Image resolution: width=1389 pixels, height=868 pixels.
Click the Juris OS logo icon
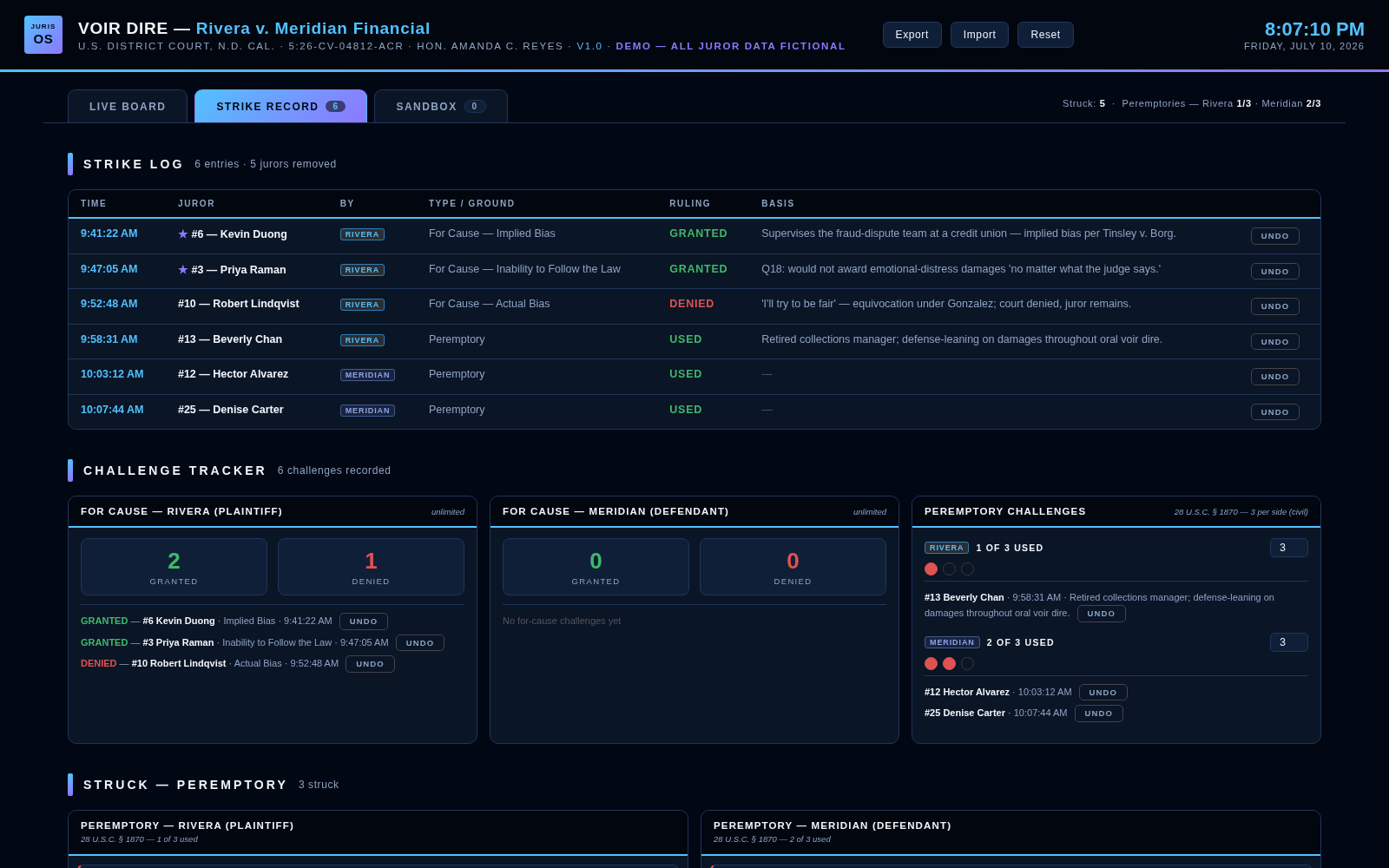43,35
